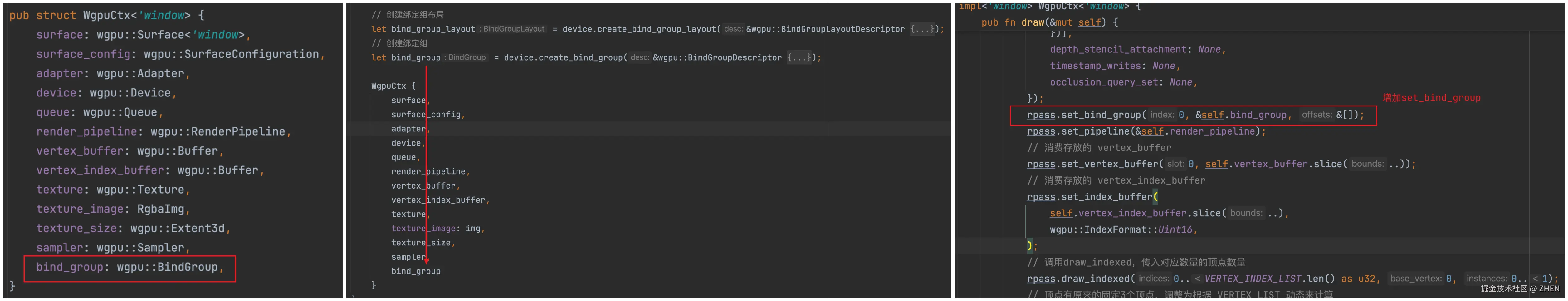Click 'sampler: wgpu::Sampler,' struct field
The height and width of the screenshot is (301, 1568).
(x=113, y=248)
